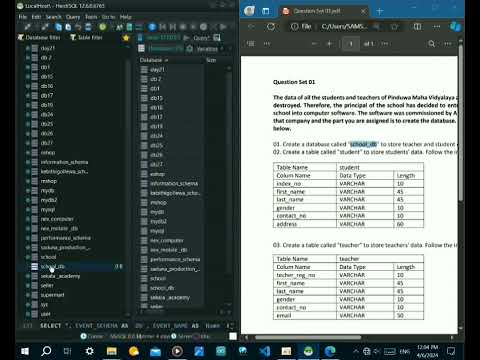
Task: Click performance_schema row in Database list
Action: (172, 259)
